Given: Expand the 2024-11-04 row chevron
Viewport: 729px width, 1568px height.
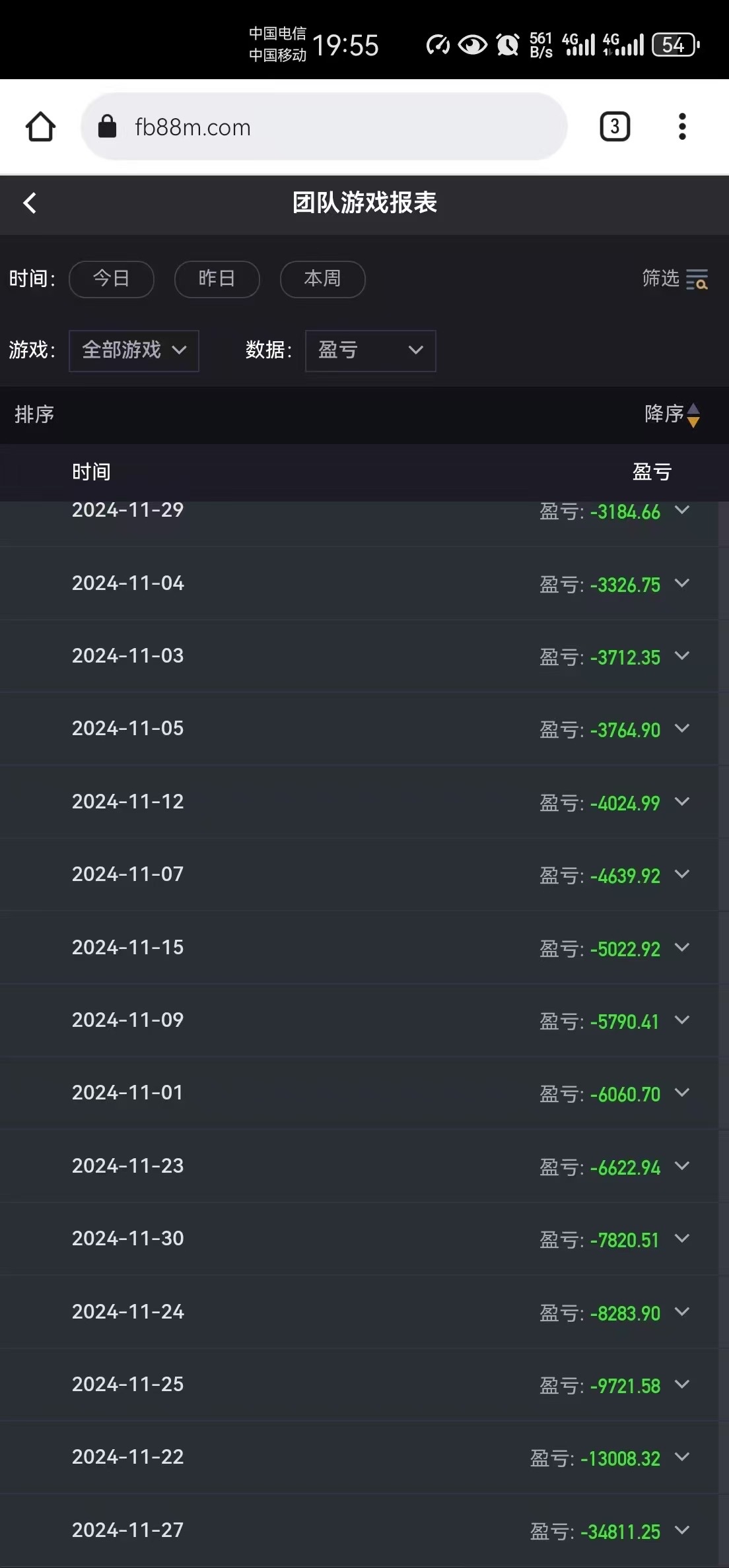Looking at the screenshot, I should pos(682,583).
